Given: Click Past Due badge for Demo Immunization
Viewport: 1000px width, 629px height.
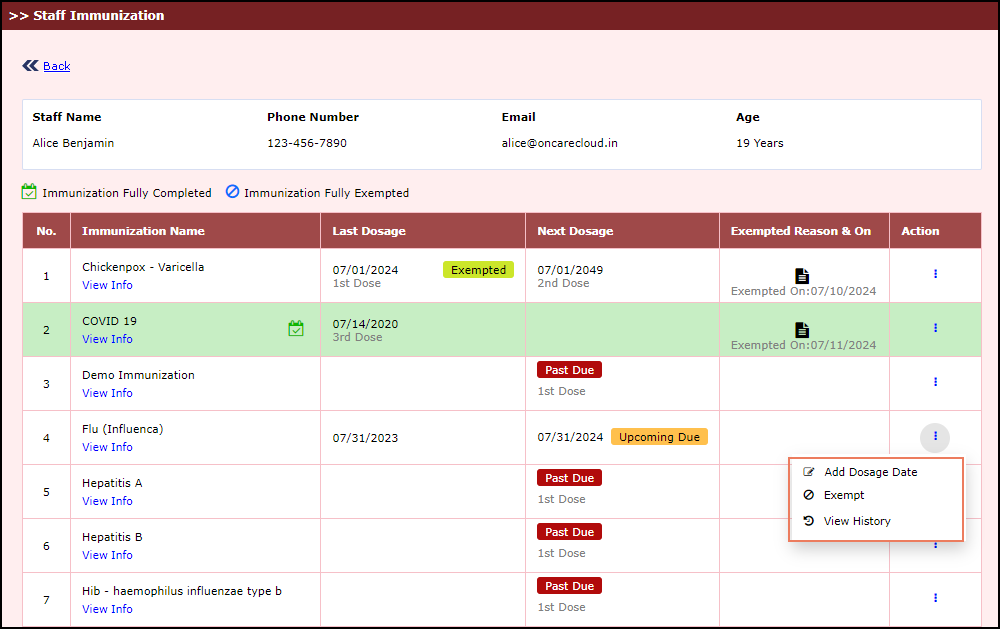Looking at the screenshot, I should click(x=569, y=370).
